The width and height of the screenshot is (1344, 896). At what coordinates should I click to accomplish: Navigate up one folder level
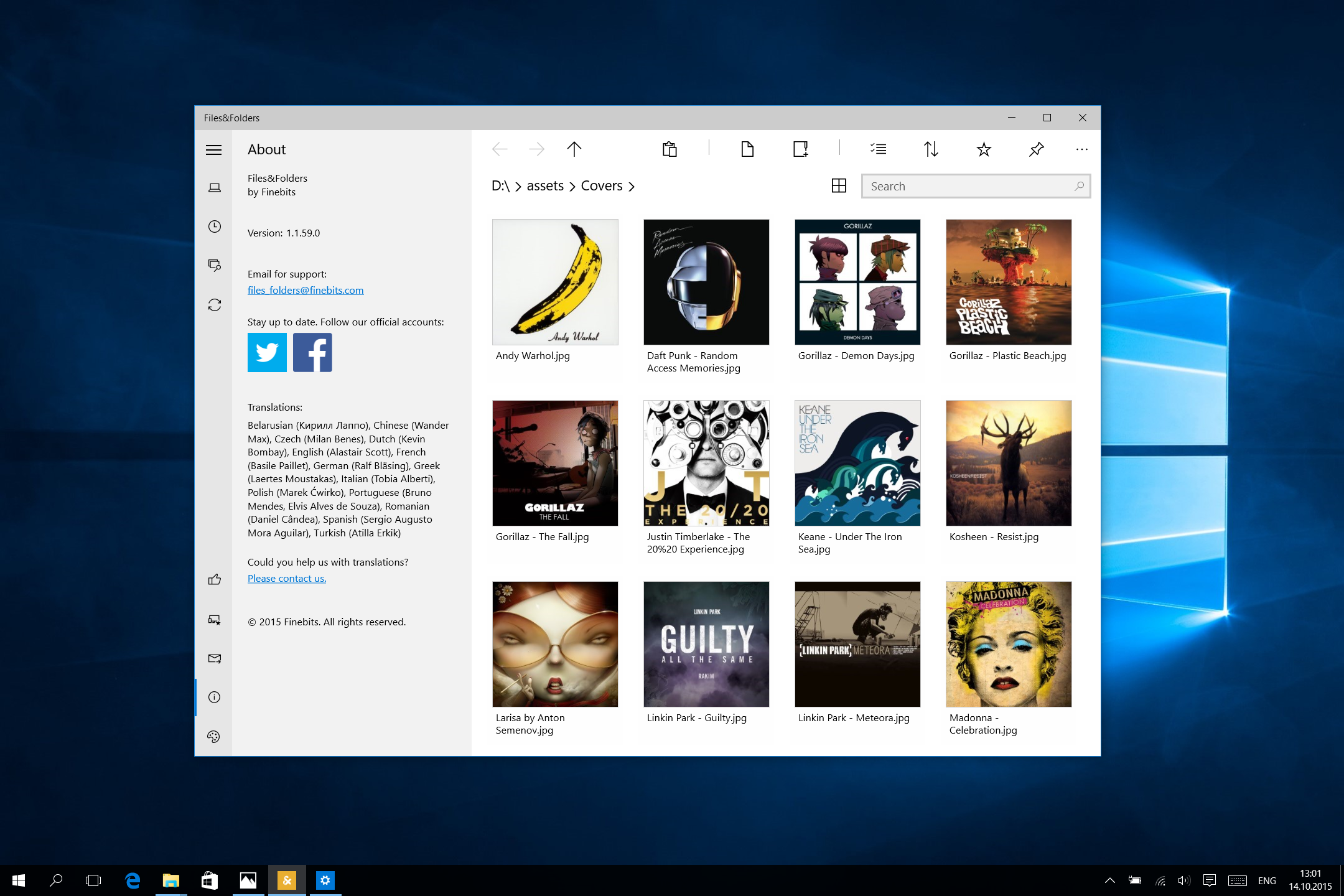coord(574,149)
